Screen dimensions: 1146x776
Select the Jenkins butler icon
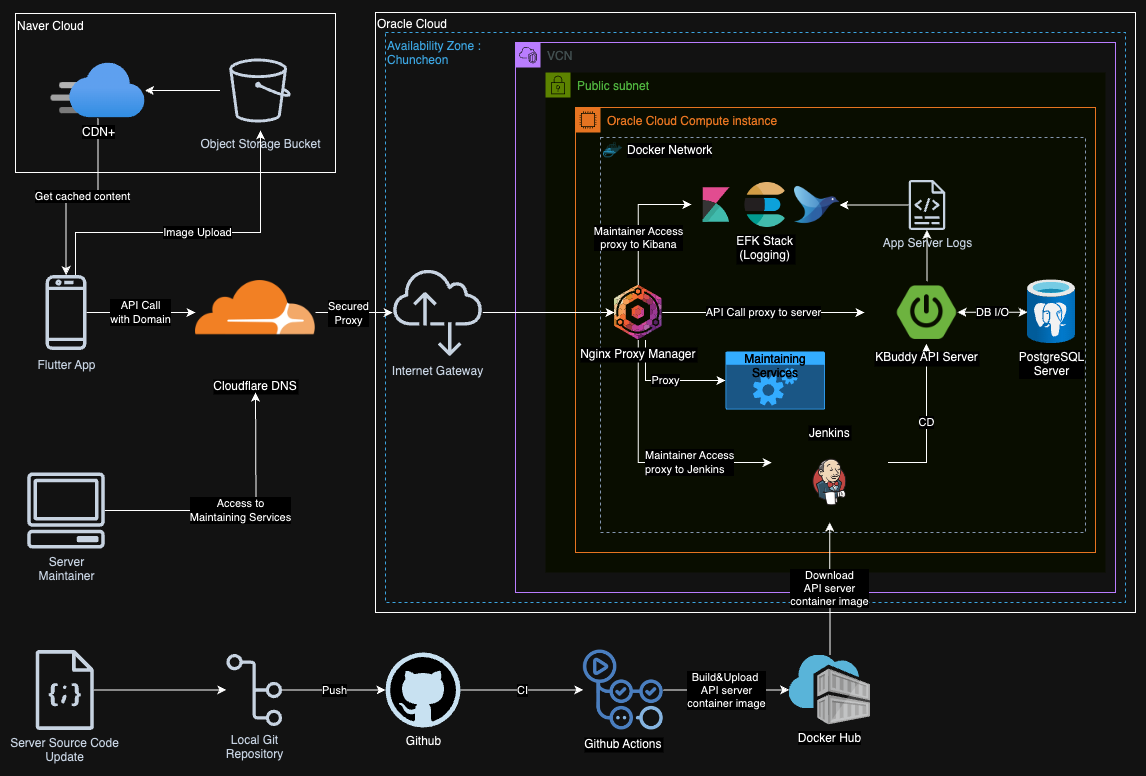click(x=830, y=482)
